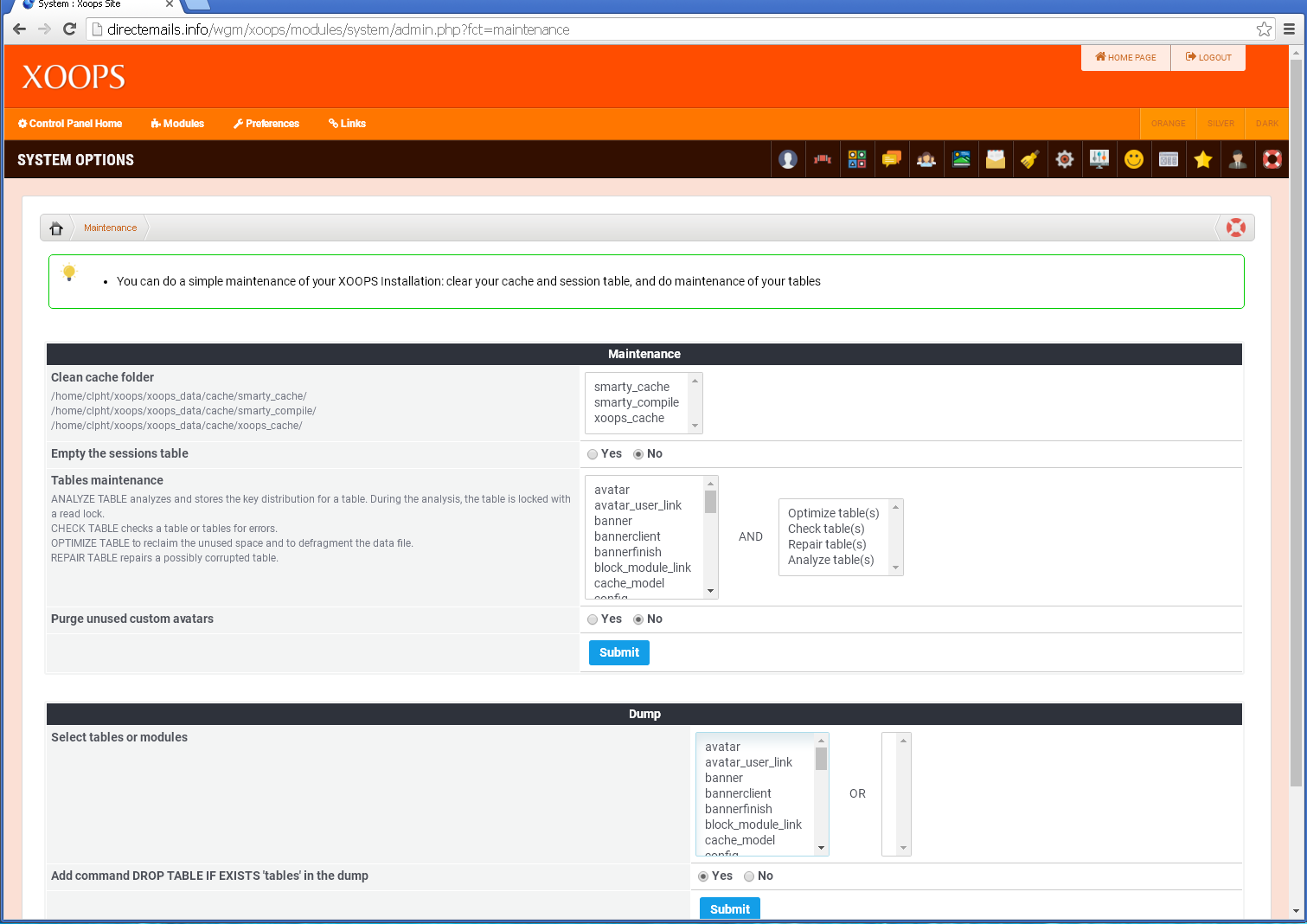Bookmark this page with the star icon

click(x=1264, y=29)
